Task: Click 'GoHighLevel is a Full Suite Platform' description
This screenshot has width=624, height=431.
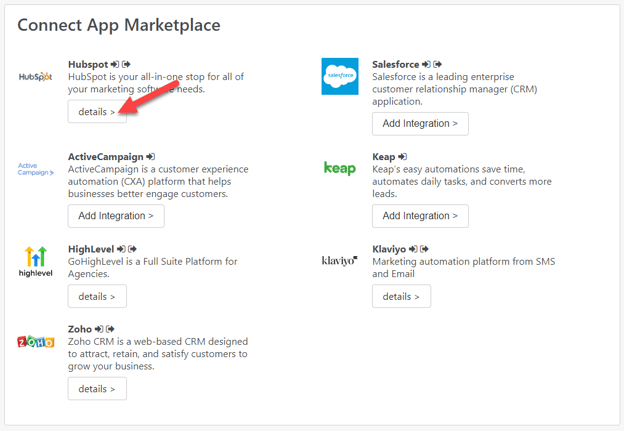Action: click(152, 267)
